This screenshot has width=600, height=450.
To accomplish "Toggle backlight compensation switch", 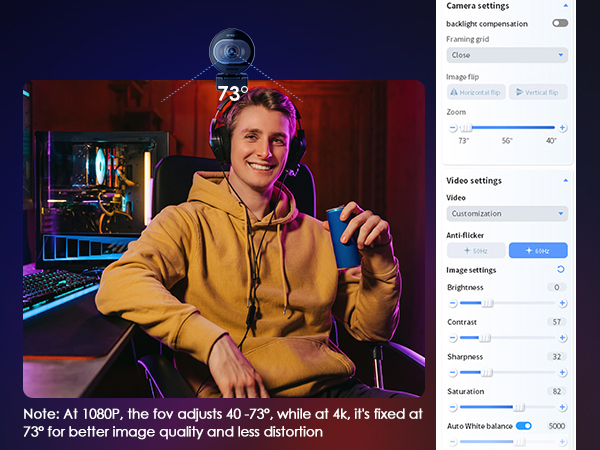I will [x=560, y=23].
